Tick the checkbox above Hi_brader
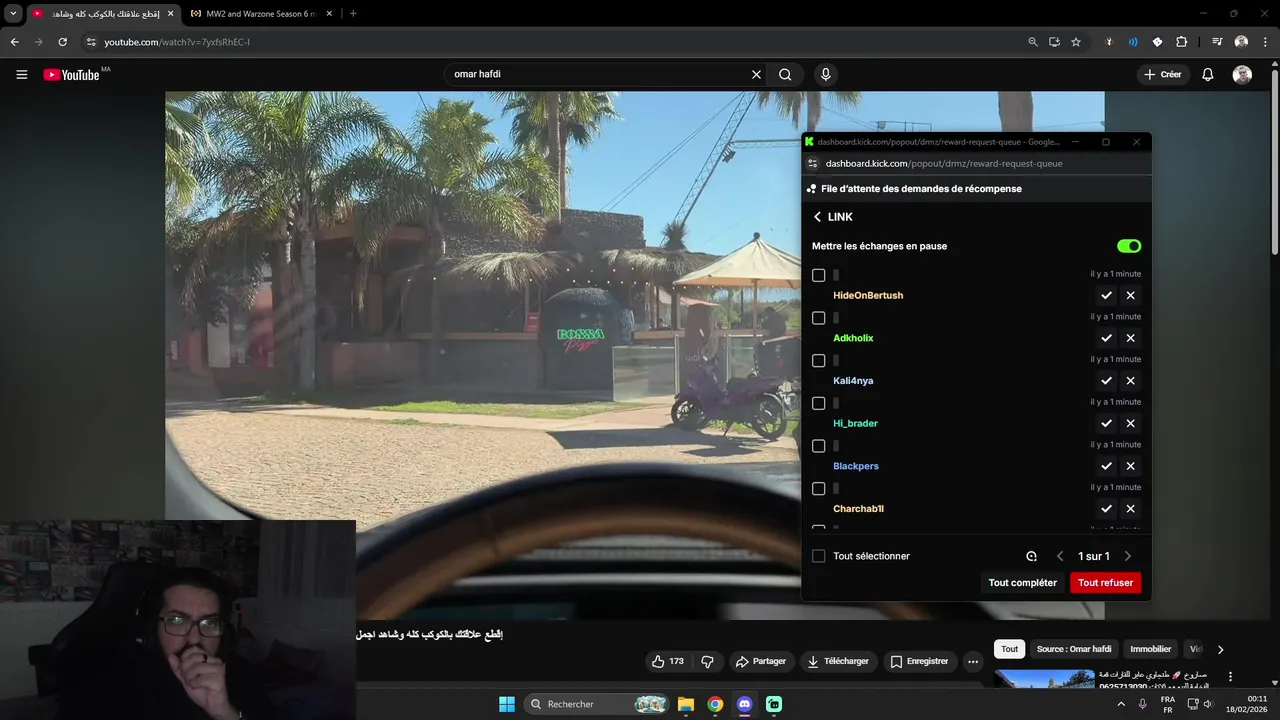Image resolution: width=1280 pixels, height=720 pixels. tap(819, 403)
